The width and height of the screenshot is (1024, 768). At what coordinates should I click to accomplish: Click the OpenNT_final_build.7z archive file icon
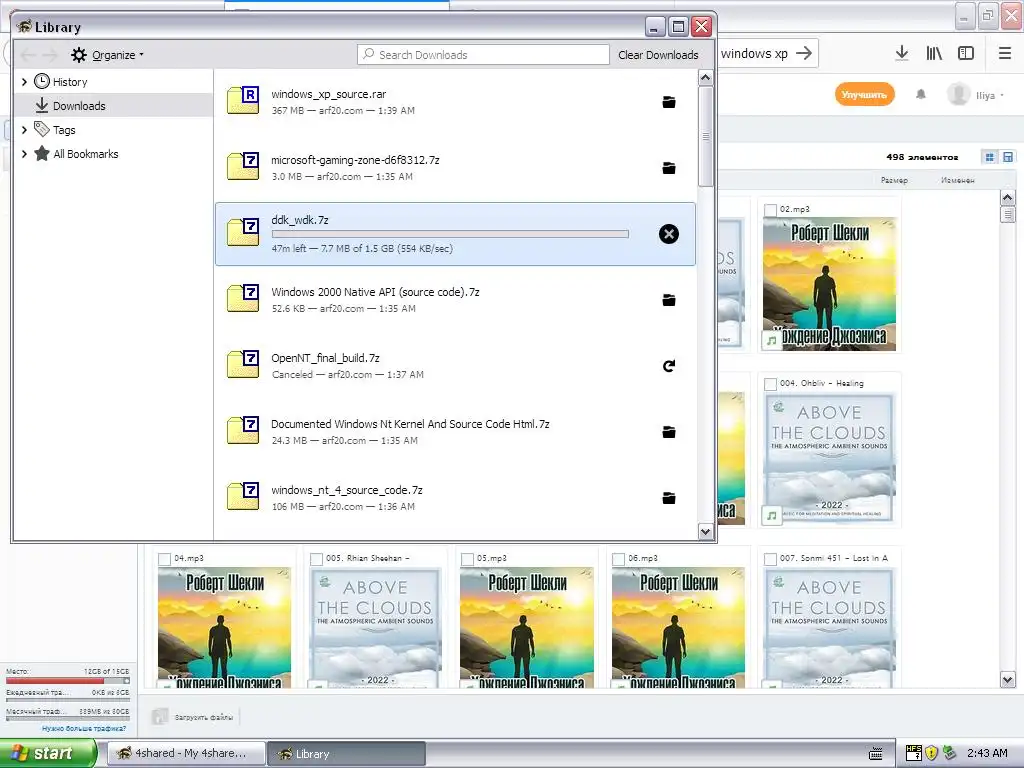coord(243,364)
